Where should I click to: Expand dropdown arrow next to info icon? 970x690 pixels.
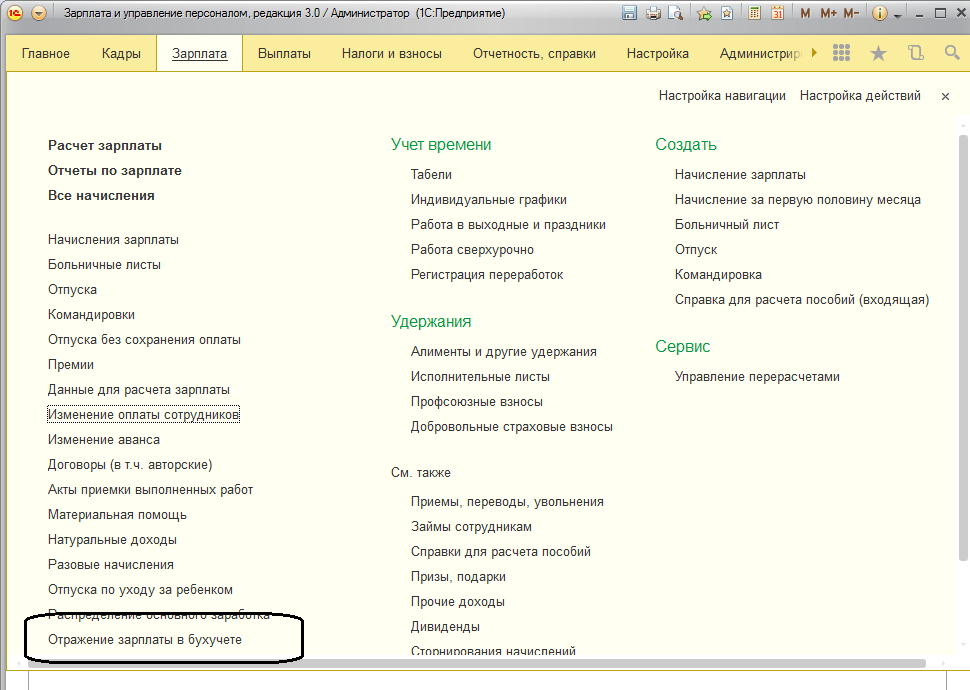click(x=898, y=15)
